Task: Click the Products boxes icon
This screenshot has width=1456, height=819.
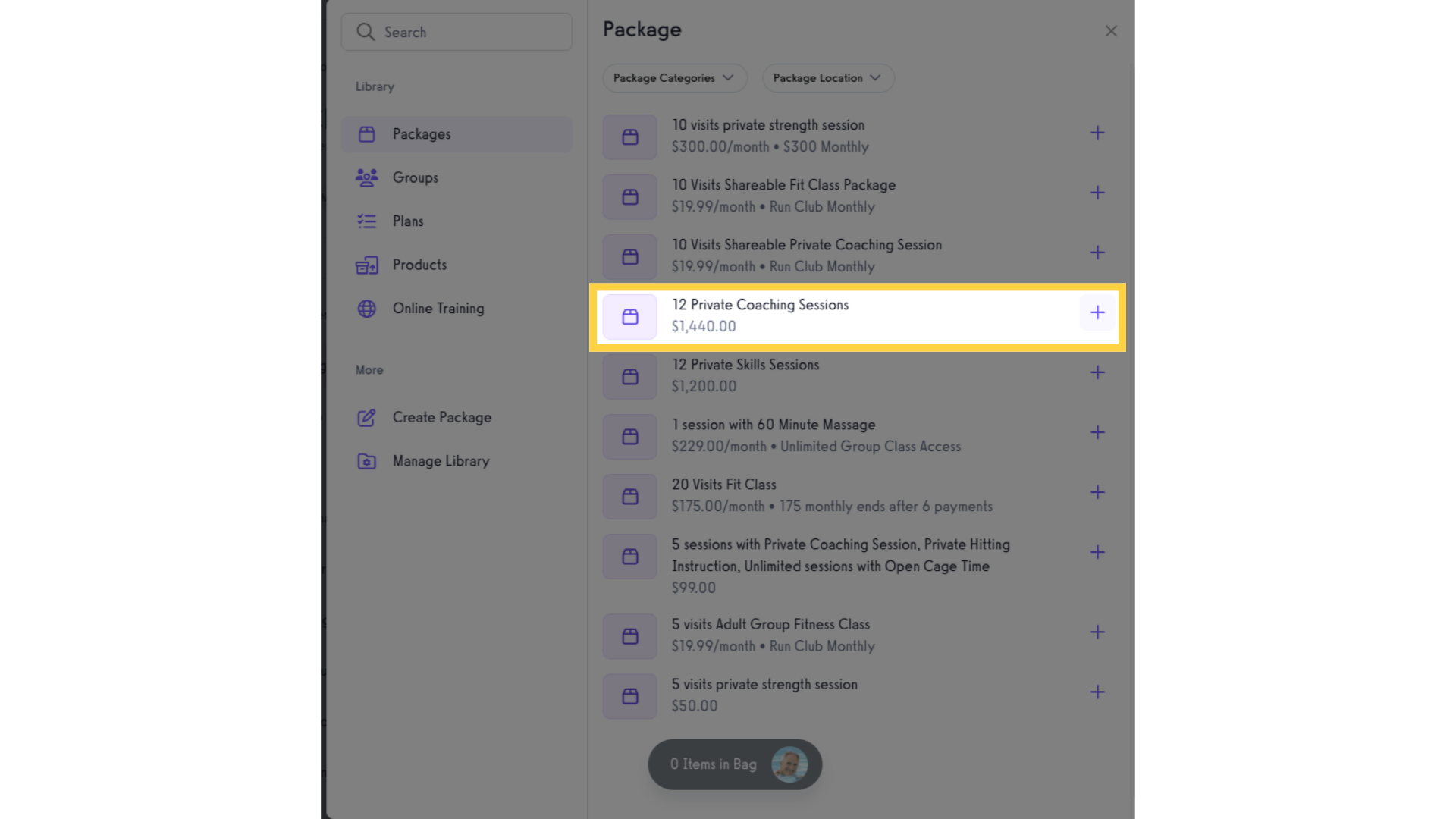Action: tap(367, 265)
